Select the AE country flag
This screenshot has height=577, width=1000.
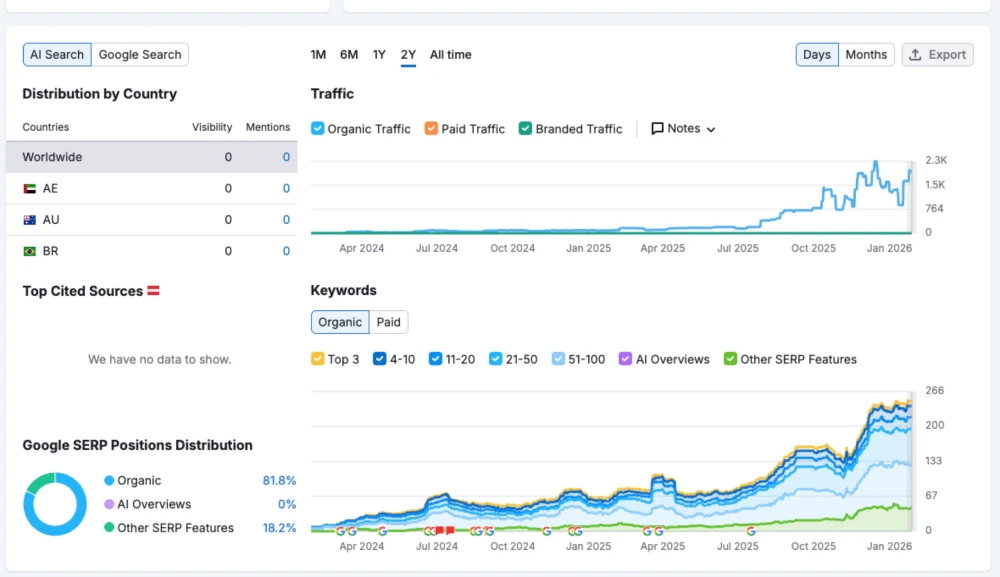pyautogui.click(x=29, y=188)
